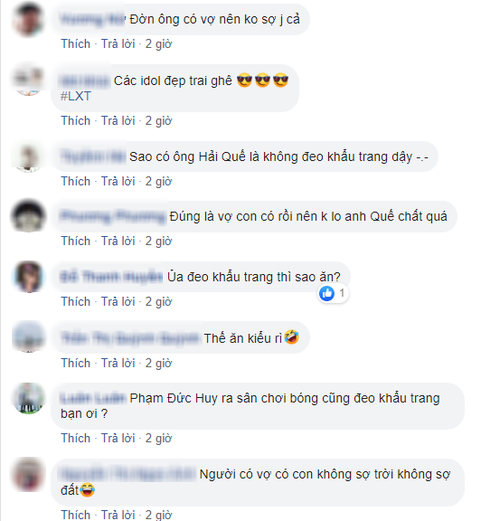Click Thích under "Phạm Đức Huy ra sân" comment
Screen dimensions: 490x521
(x=76, y=438)
